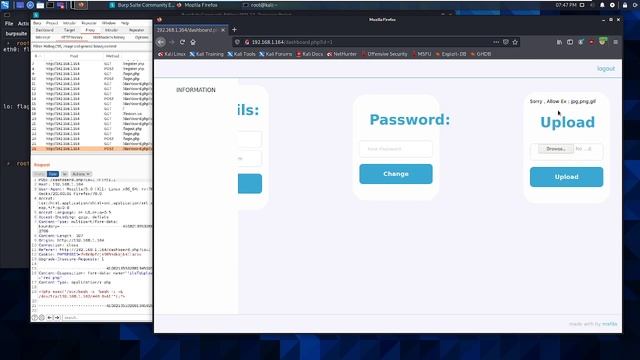This screenshot has width=640, height=360.
Task: Toggle the Firefox sidebar view icon
Action: click(x=570, y=42)
